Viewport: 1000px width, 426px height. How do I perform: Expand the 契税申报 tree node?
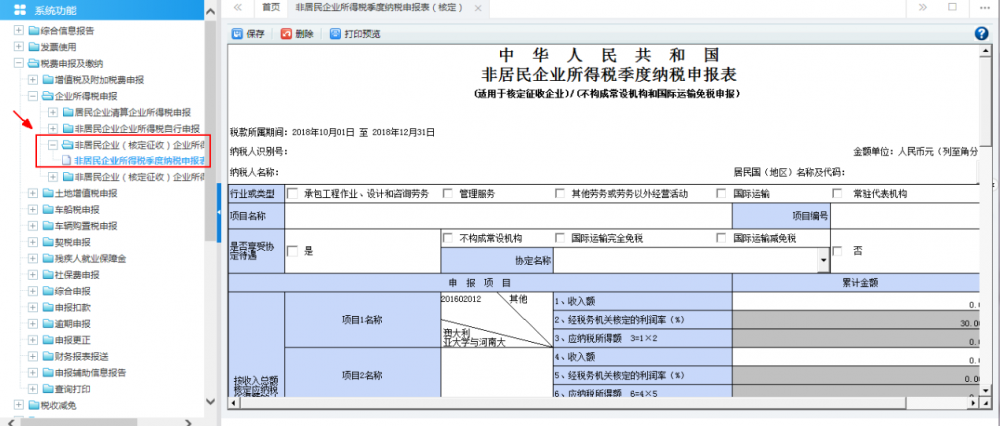(33, 242)
